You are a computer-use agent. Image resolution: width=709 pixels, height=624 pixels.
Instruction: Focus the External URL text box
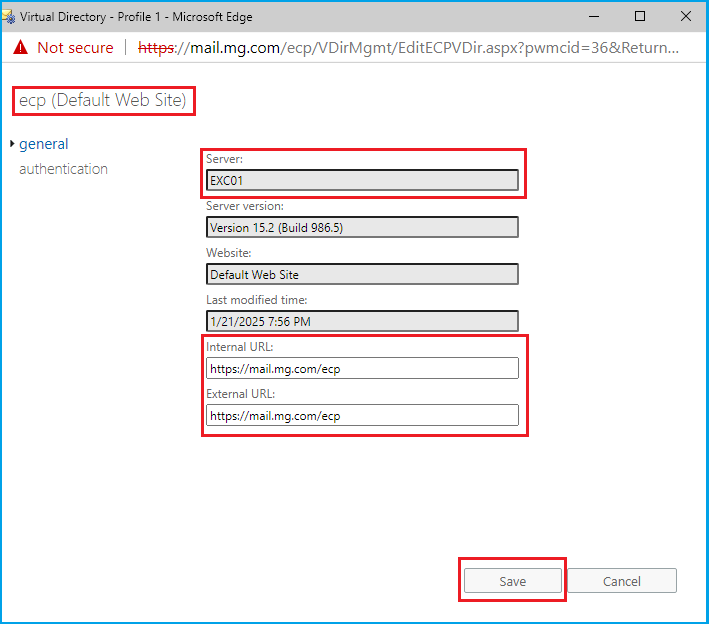pos(362,415)
